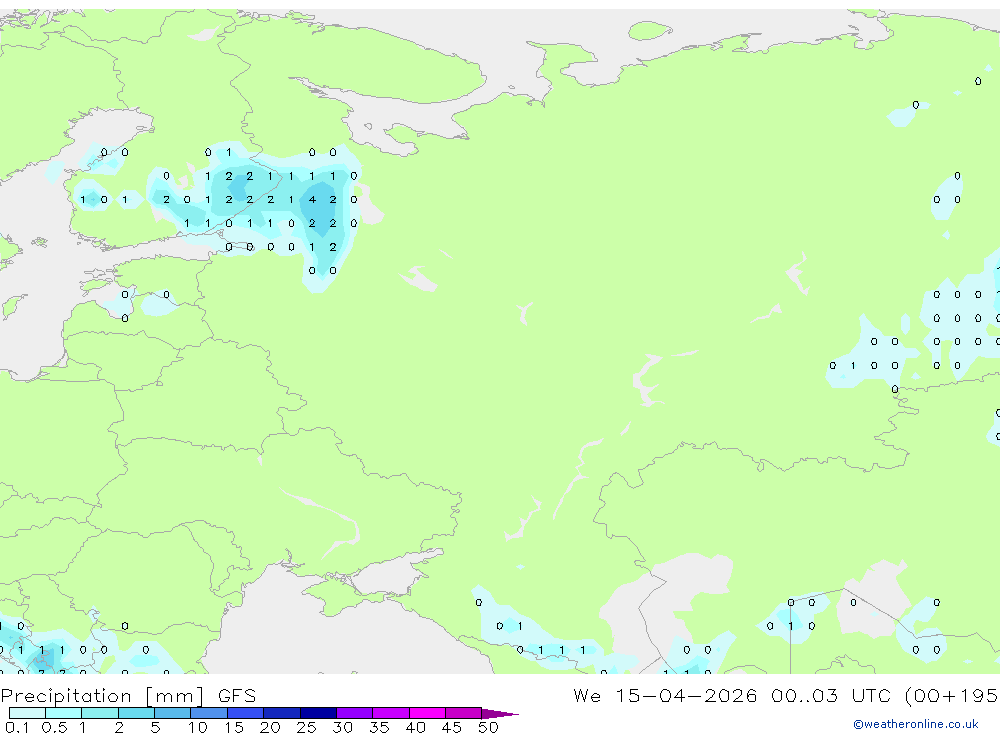Pick the 10–15 mm legend color swatch
Viewport: 1000px width, 733px height.
209,713
